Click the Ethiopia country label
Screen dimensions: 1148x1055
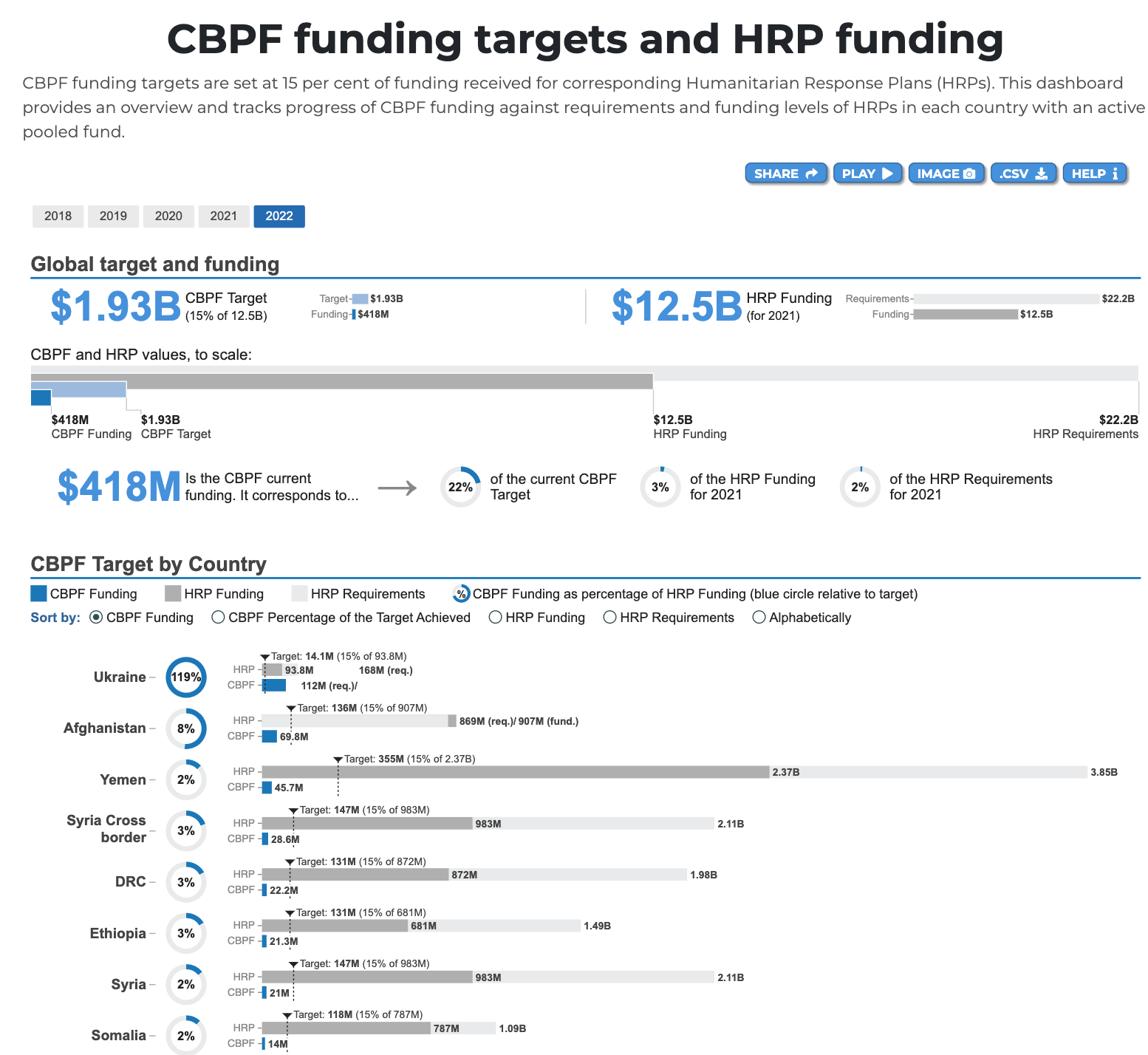[118, 934]
